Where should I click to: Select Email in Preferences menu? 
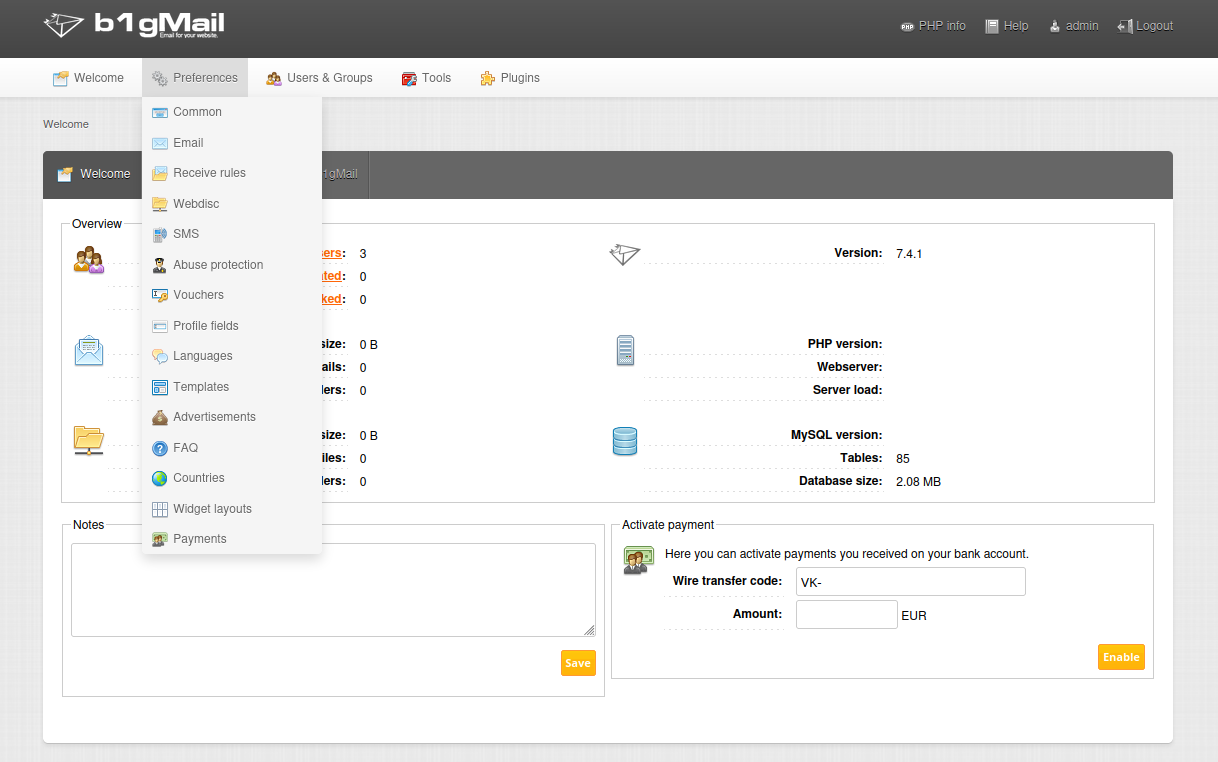coord(188,143)
